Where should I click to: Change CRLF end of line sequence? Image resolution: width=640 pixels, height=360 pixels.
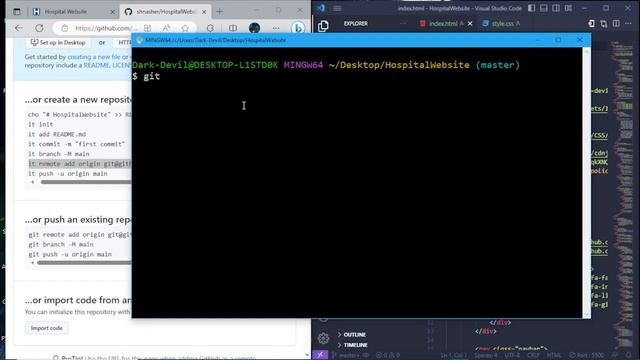point(533,356)
